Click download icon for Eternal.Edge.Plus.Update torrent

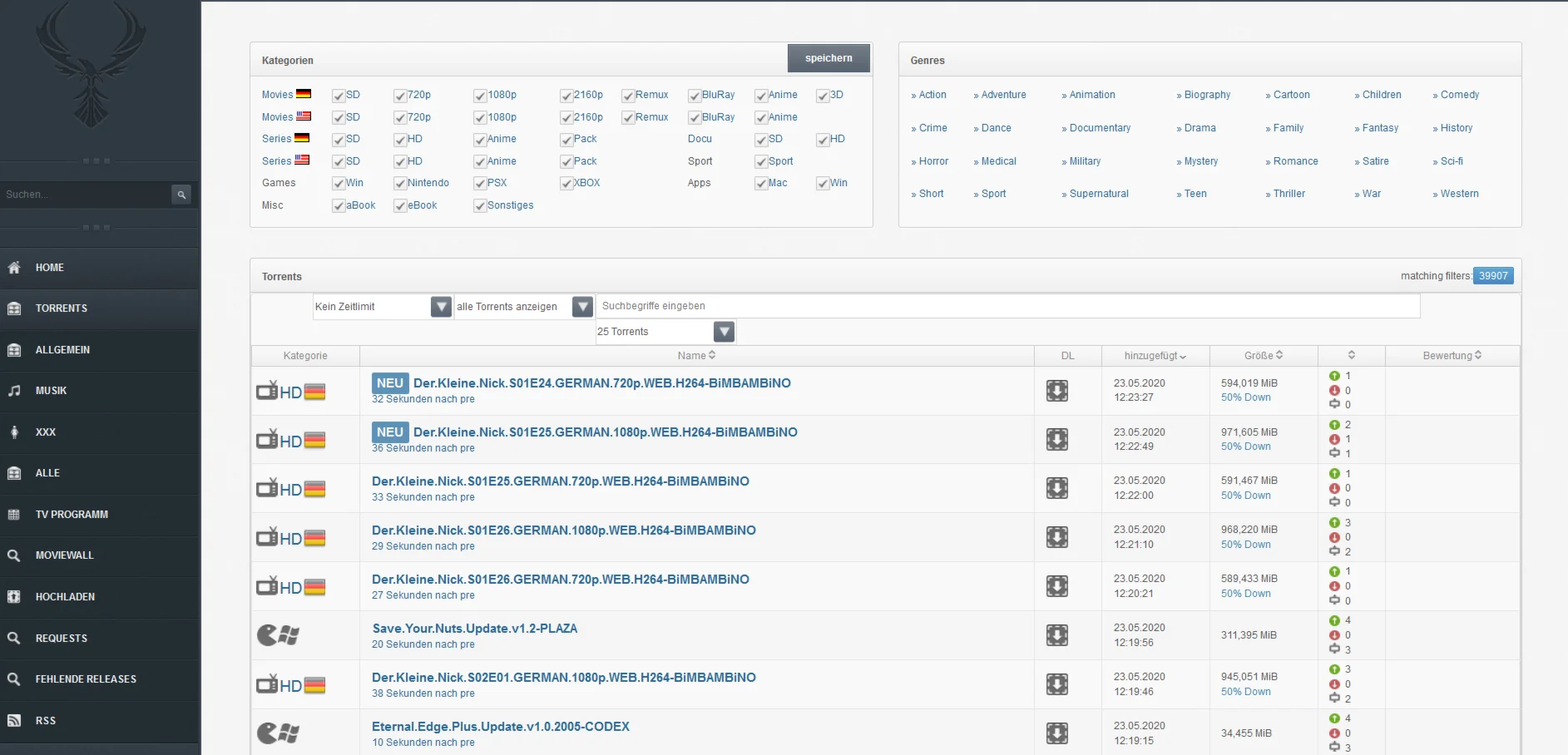pyautogui.click(x=1056, y=733)
